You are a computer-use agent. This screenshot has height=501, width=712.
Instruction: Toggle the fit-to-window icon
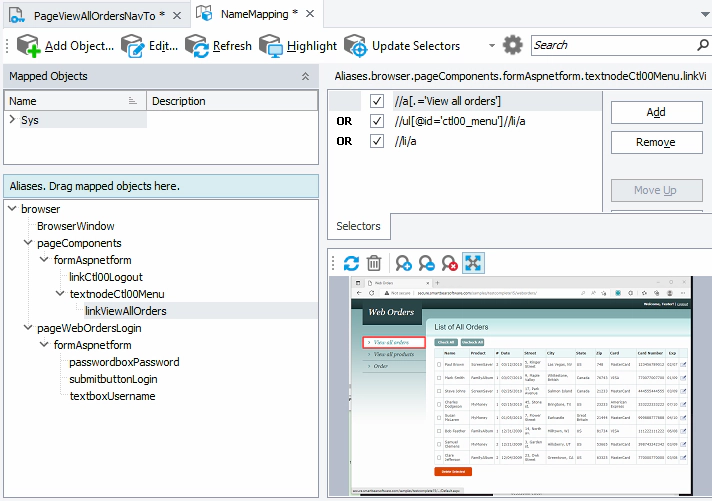pos(473,263)
